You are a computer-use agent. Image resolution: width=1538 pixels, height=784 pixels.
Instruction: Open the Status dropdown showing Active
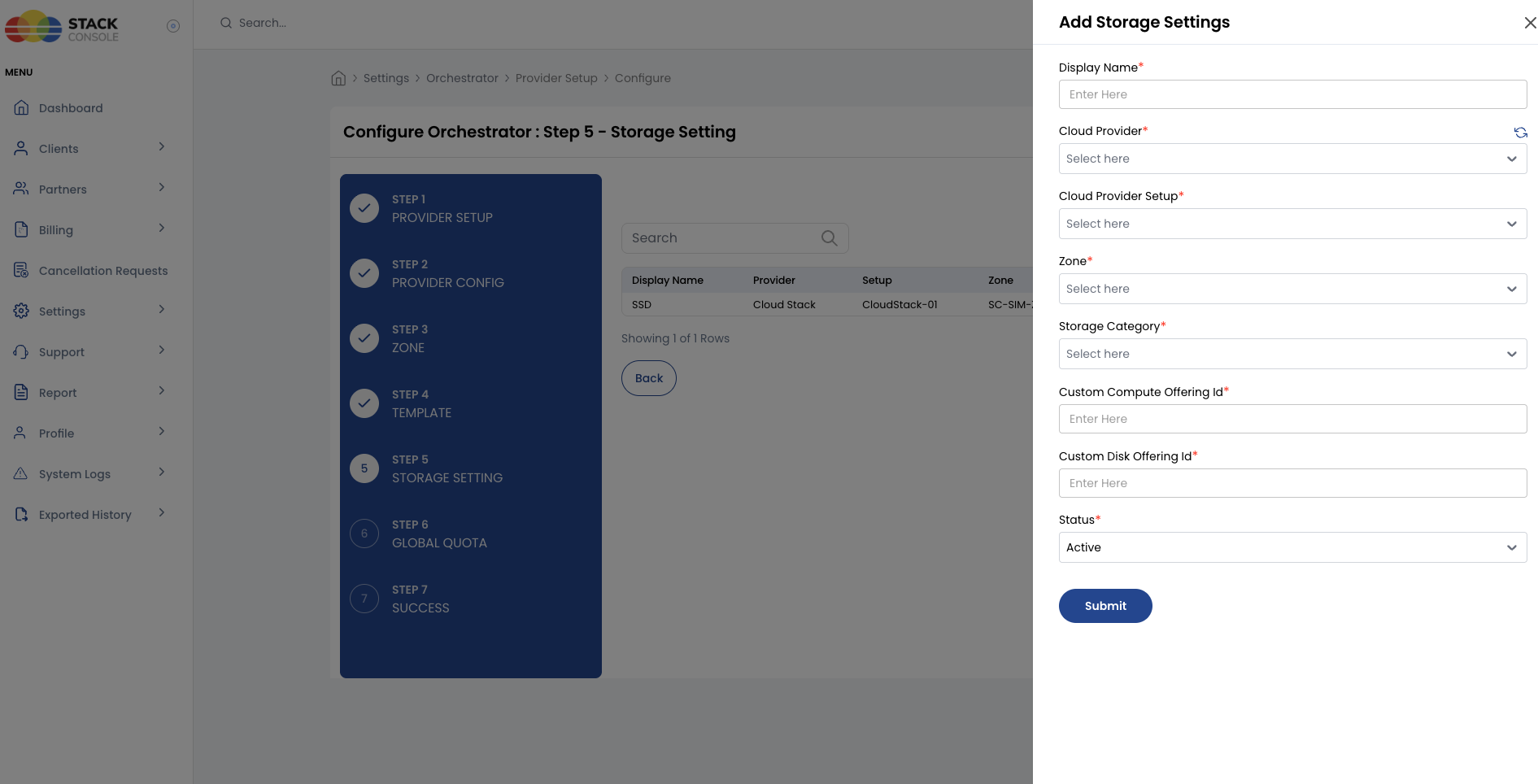pos(1292,547)
